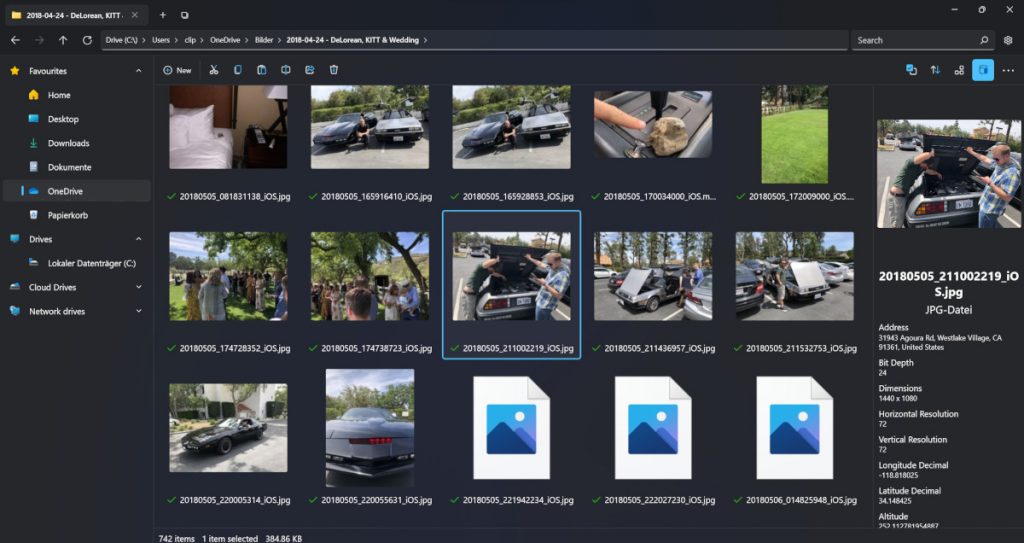Open the sort options arrows icon

[935, 70]
